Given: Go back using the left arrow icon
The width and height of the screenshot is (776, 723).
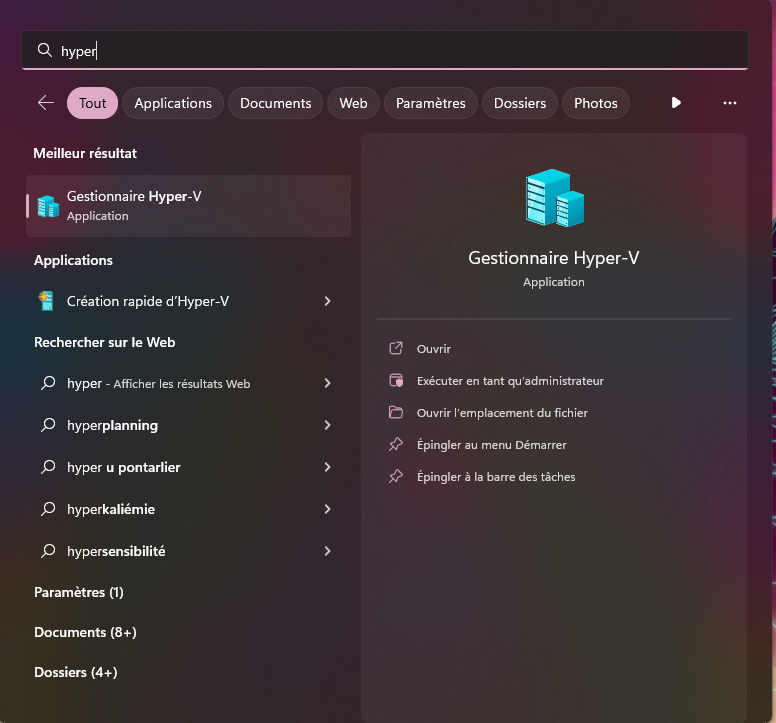Looking at the screenshot, I should (46, 103).
